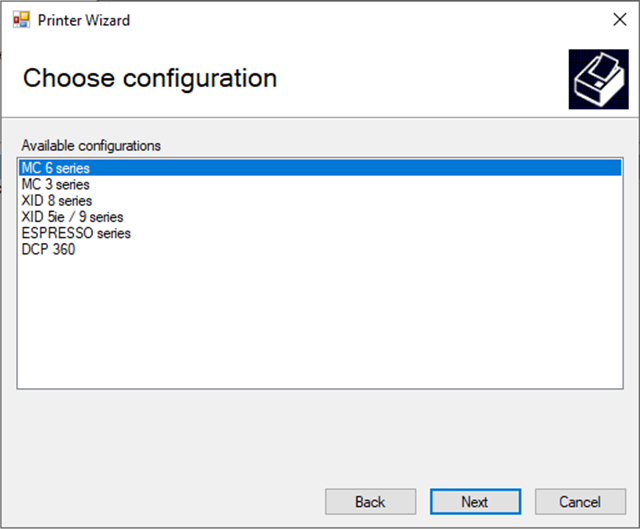Click empty space inside configurations list box
The image size is (640, 529).
(320, 322)
